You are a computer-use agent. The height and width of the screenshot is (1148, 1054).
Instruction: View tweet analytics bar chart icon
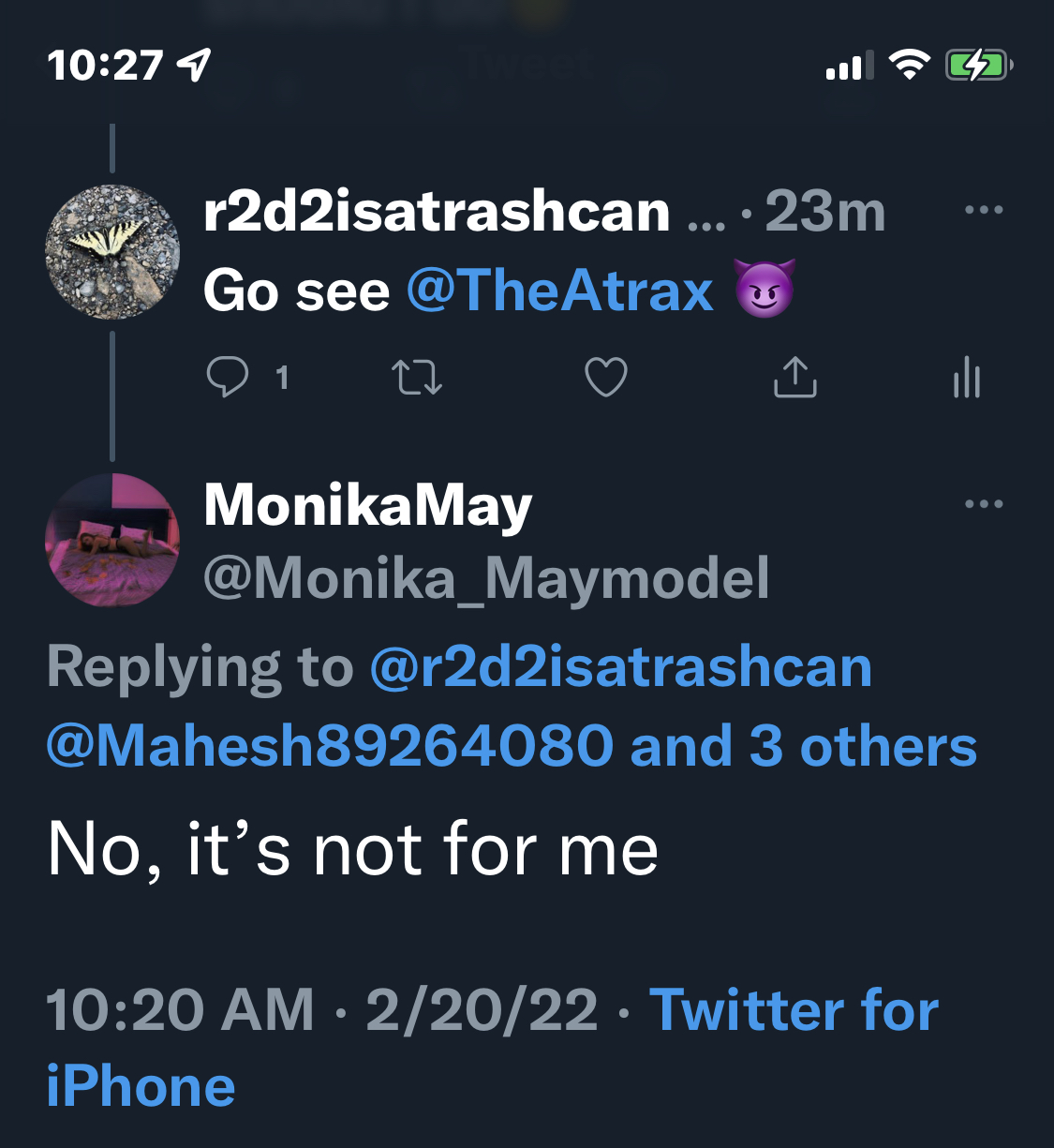[966, 379]
